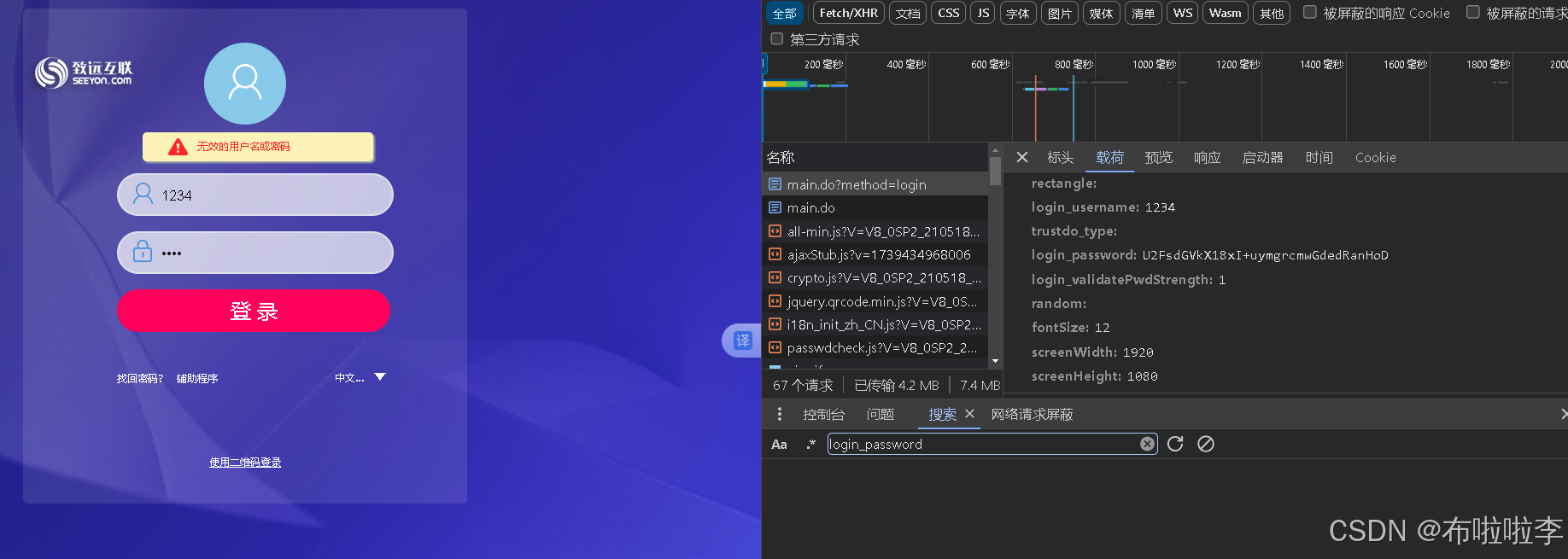Screen dimensions: 1568x559
Task: Filter requests by Wasm
Action: click(x=1225, y=13)
